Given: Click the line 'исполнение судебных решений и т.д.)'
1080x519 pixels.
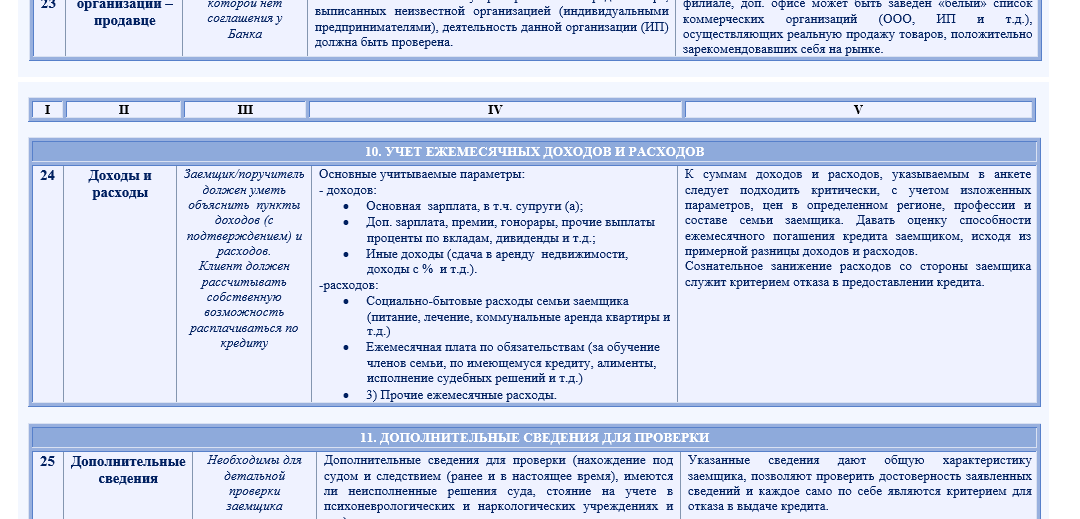Looking at the screenshot, I should pyautogui.click(x=475, y=379).
